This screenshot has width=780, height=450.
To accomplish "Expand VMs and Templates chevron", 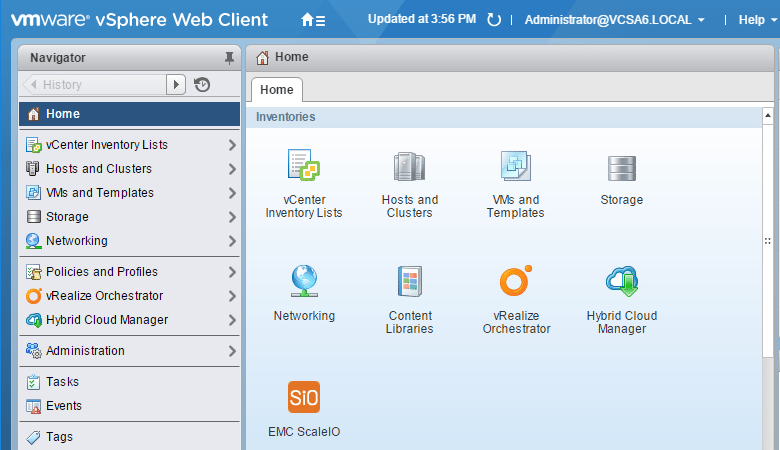I will [x=232, y=193].
